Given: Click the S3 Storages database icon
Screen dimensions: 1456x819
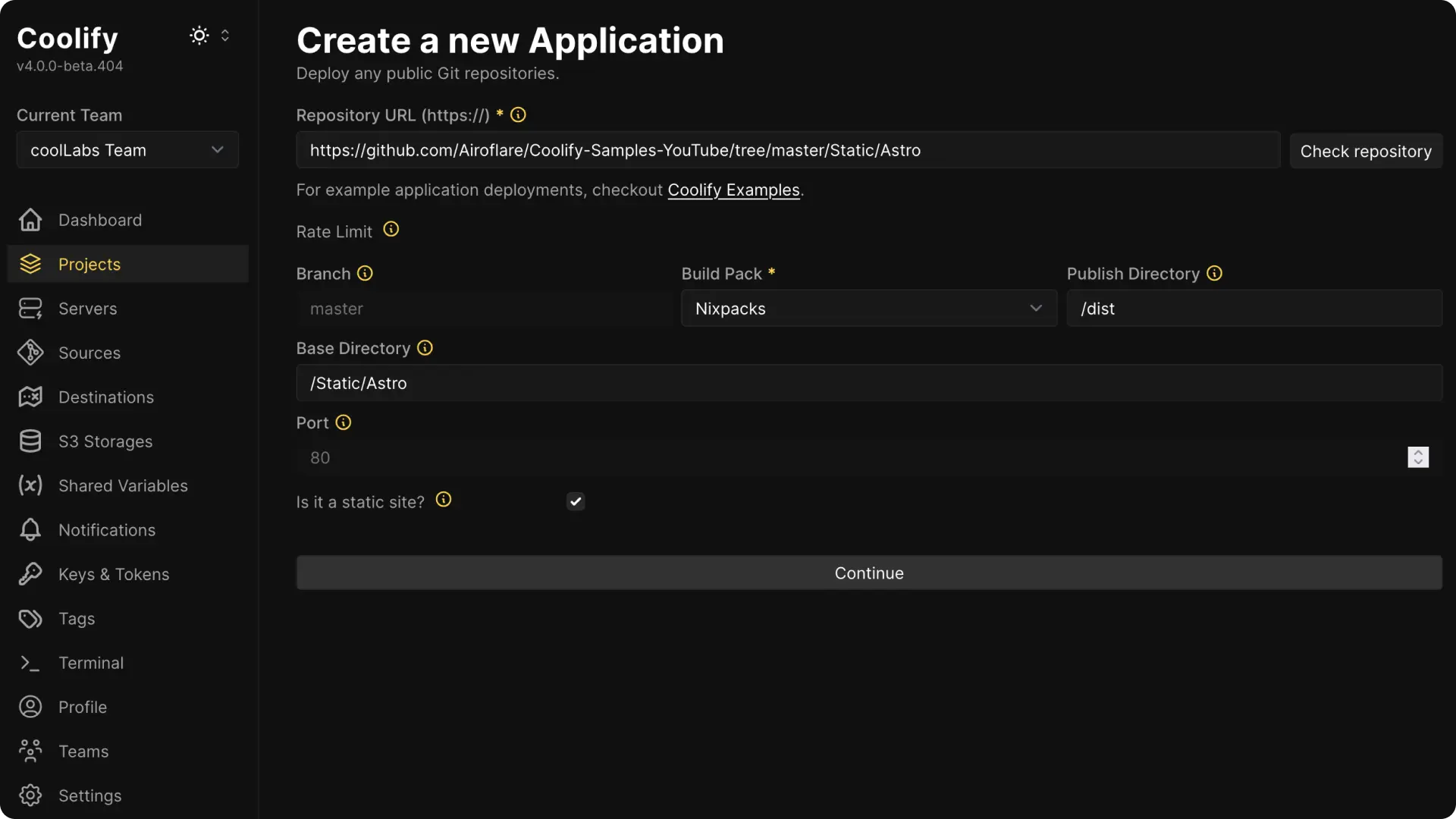Looking at the screenshot, I should [x=30, y=441].
